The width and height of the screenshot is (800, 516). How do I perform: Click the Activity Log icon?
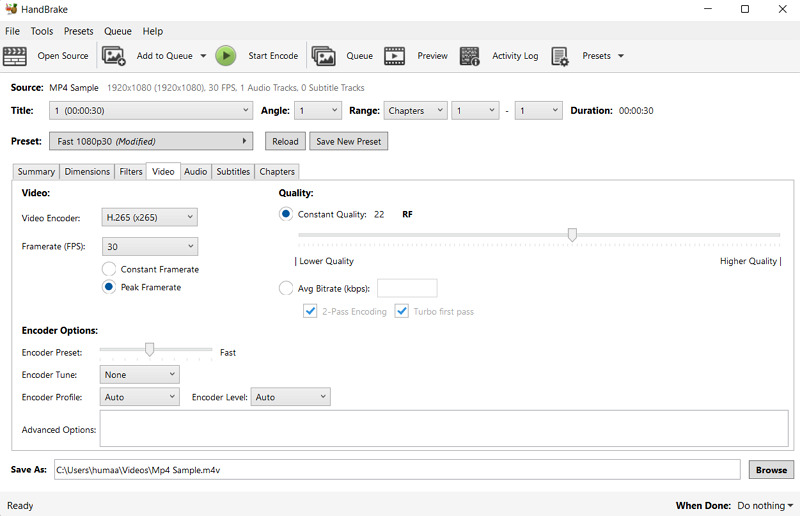point(469,56)
